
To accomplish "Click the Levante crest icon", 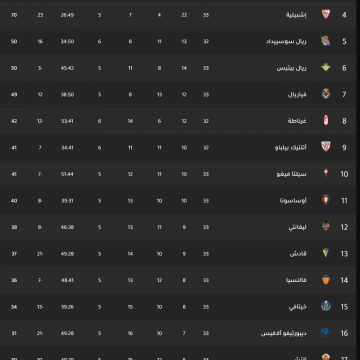I will [326, 227].
